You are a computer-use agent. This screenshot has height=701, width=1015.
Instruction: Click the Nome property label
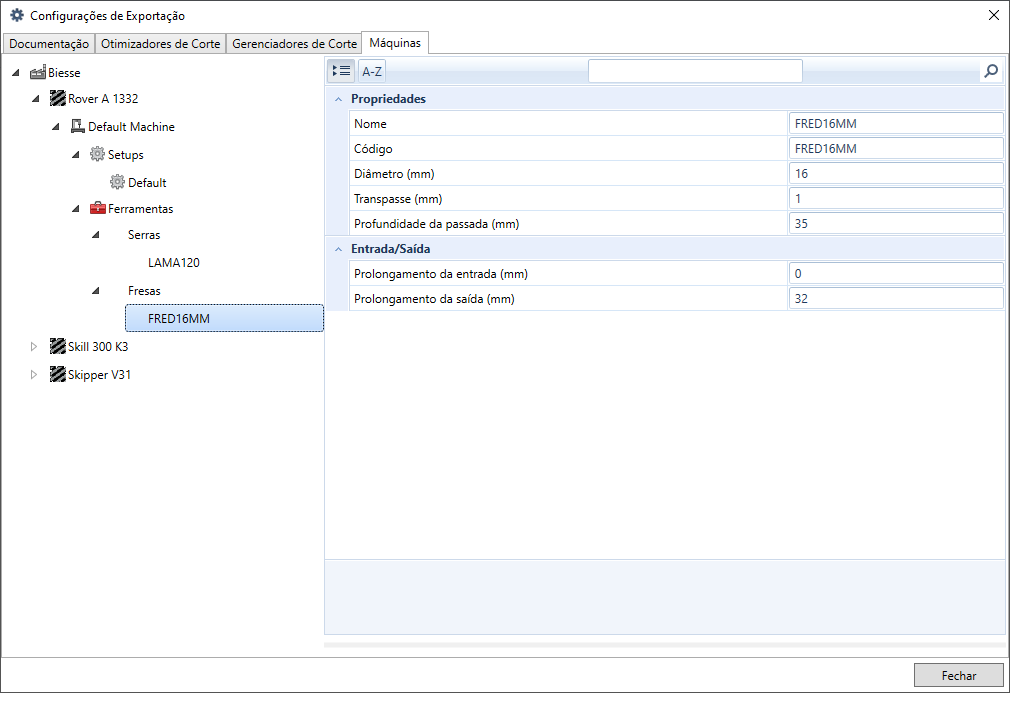coord(370,124)
